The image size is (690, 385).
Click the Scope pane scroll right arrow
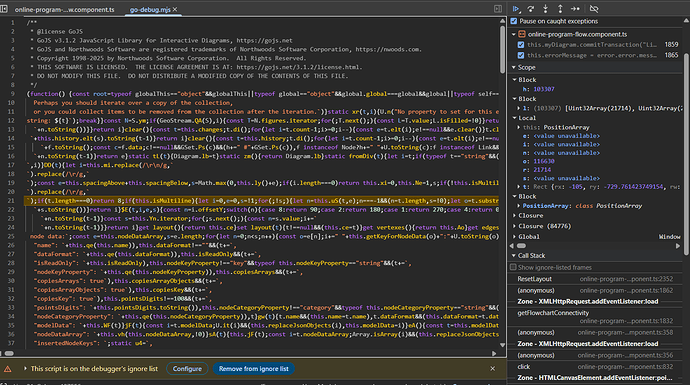678,246
